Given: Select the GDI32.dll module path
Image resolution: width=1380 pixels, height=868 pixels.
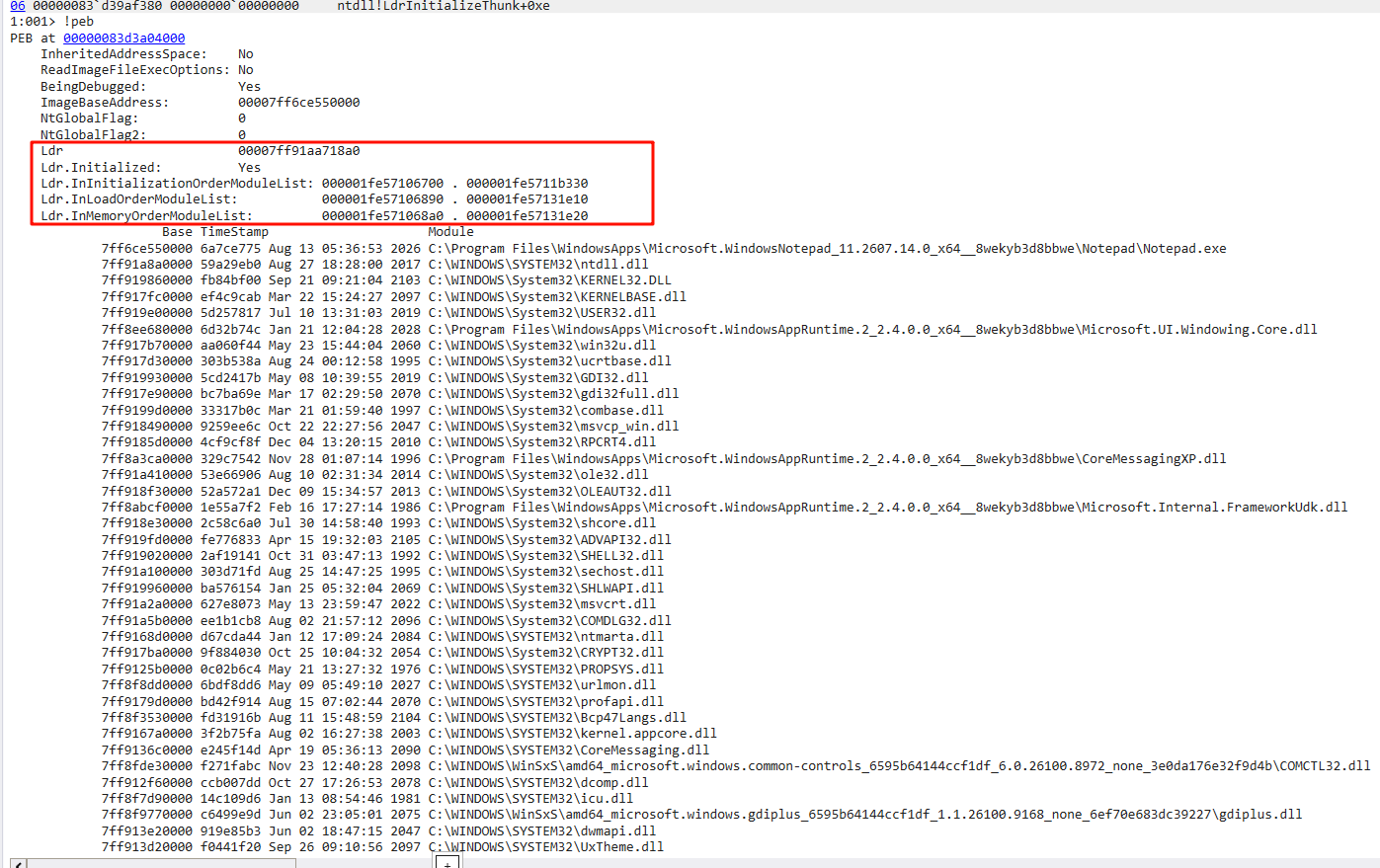Looking at the screenshot, I should click(538, 377).
